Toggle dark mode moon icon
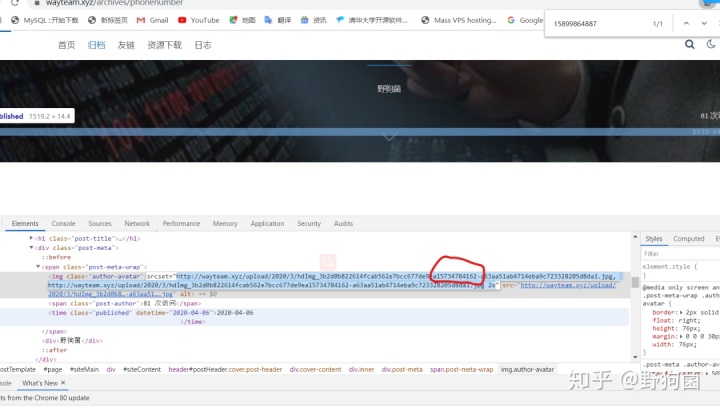This screenshot has height=410, width=720. point(711,44)
